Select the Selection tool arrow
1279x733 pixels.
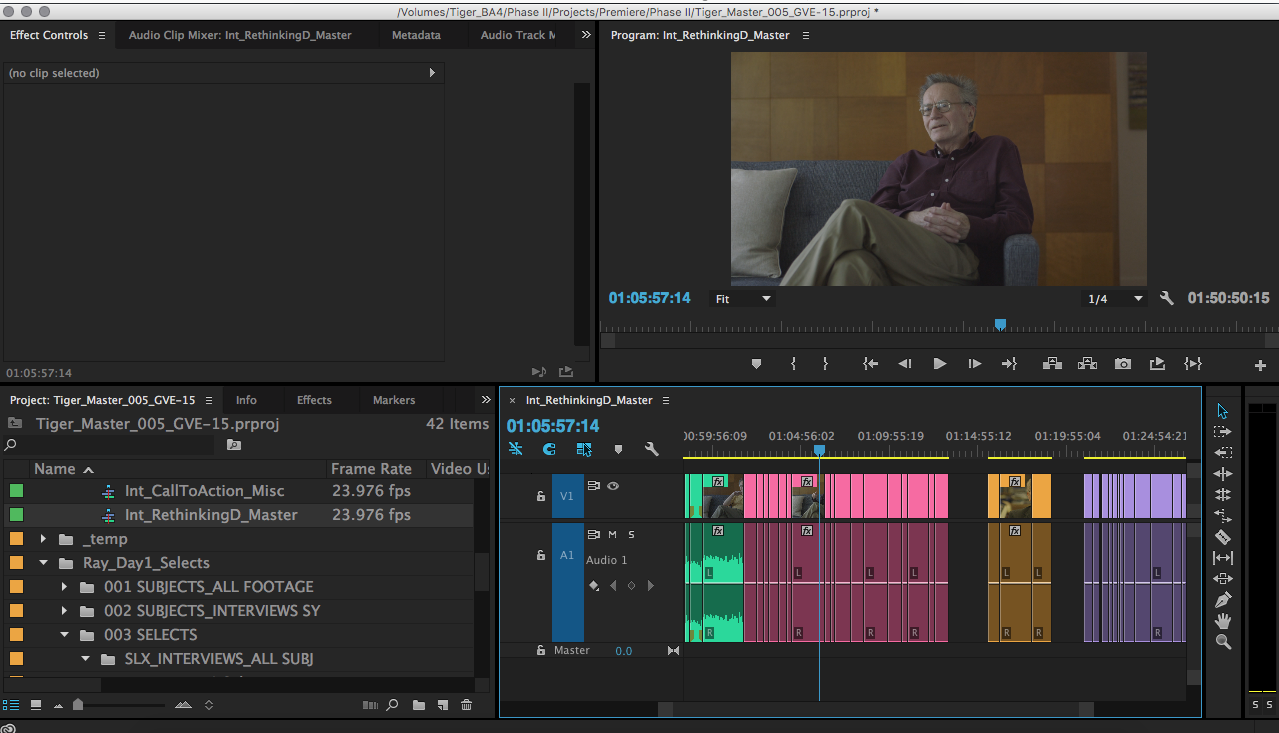coord(1222,411)
